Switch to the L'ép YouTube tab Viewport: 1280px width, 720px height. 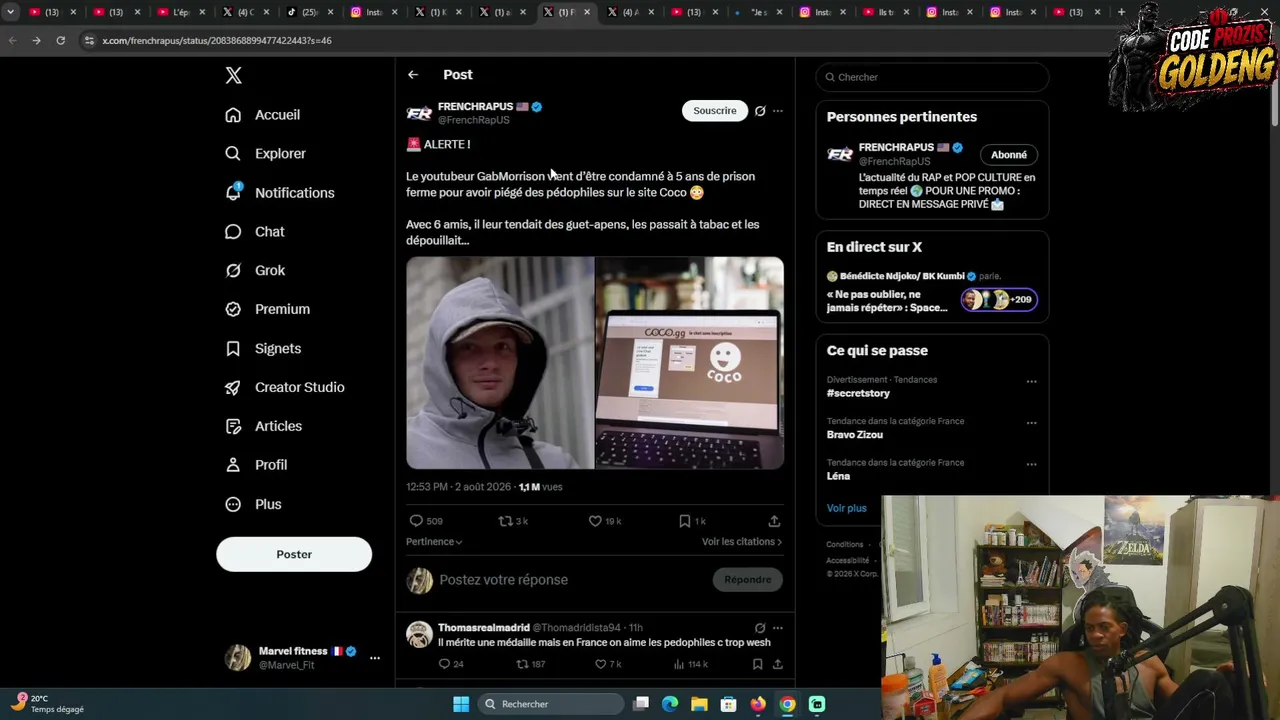tap(181, 12)
